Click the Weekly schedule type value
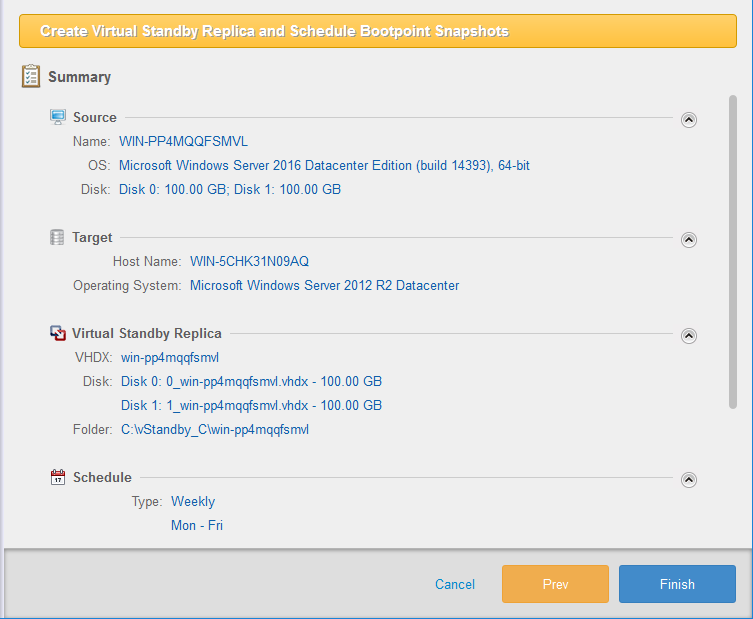Screen dimensions: 753x619 coord(193,501)
